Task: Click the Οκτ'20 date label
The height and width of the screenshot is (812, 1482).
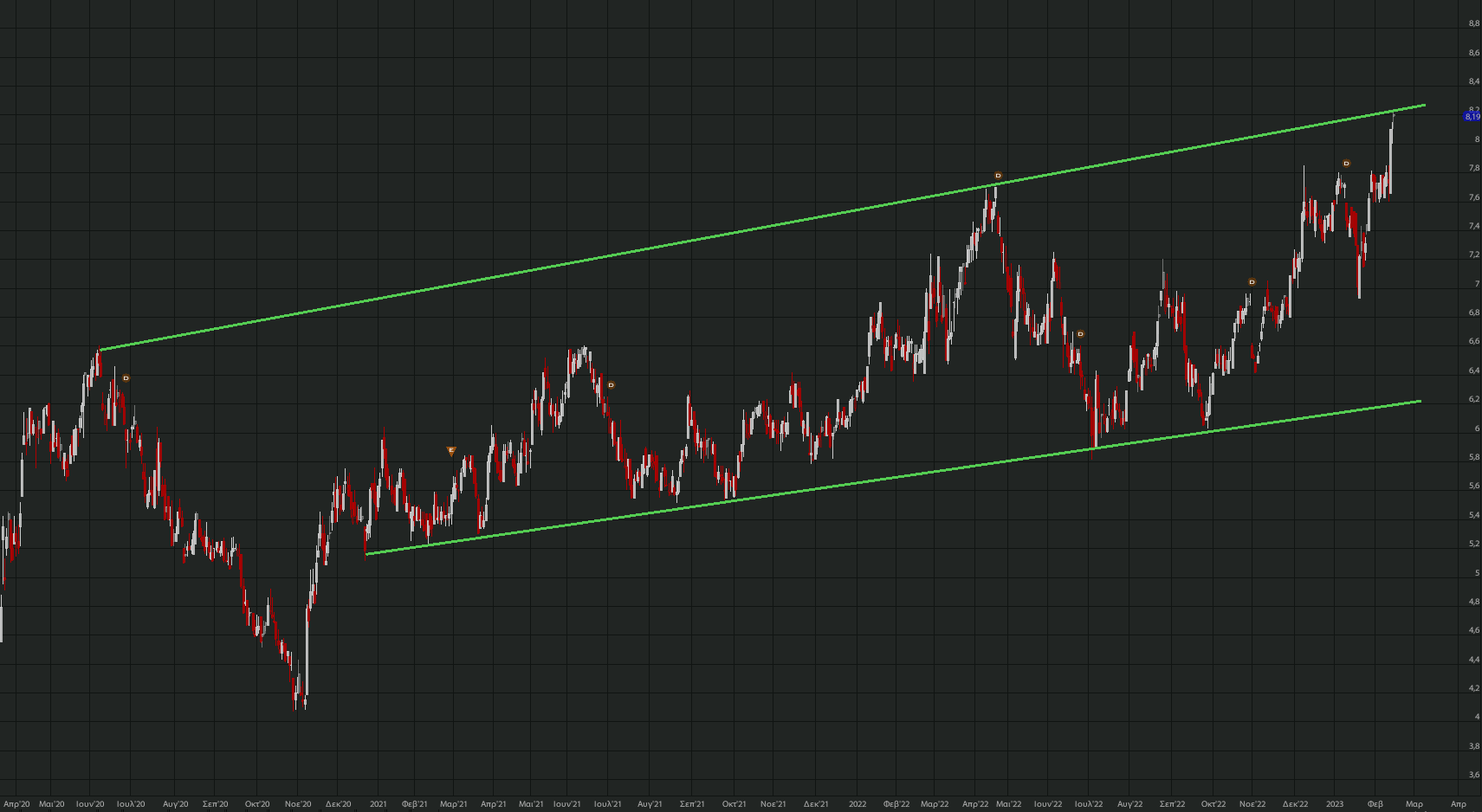Action: [257, 804]
